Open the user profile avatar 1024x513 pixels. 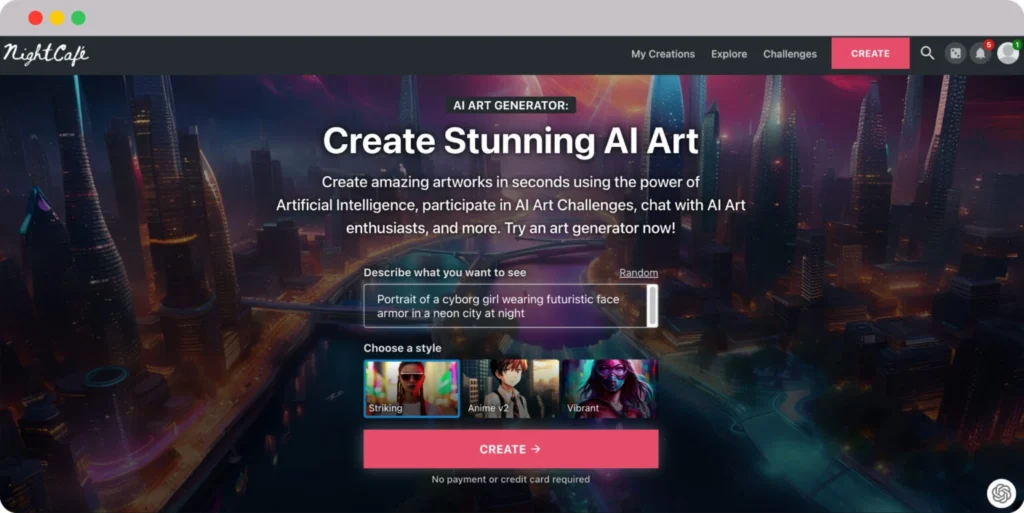[x=1007, y=54]
